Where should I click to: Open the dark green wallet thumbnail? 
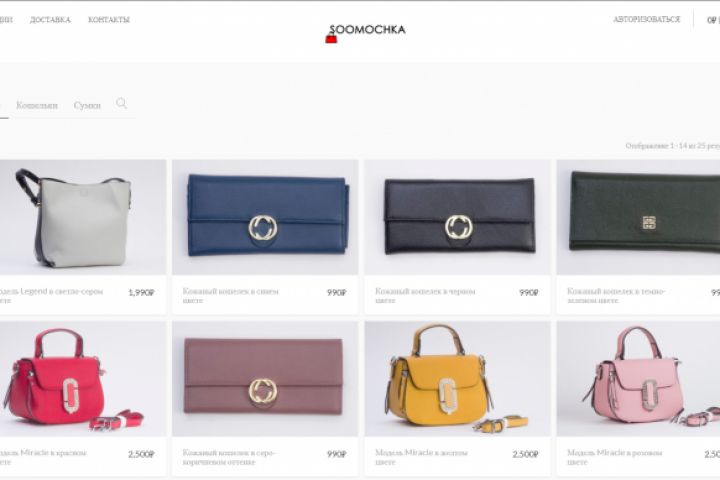pos(638,217)
